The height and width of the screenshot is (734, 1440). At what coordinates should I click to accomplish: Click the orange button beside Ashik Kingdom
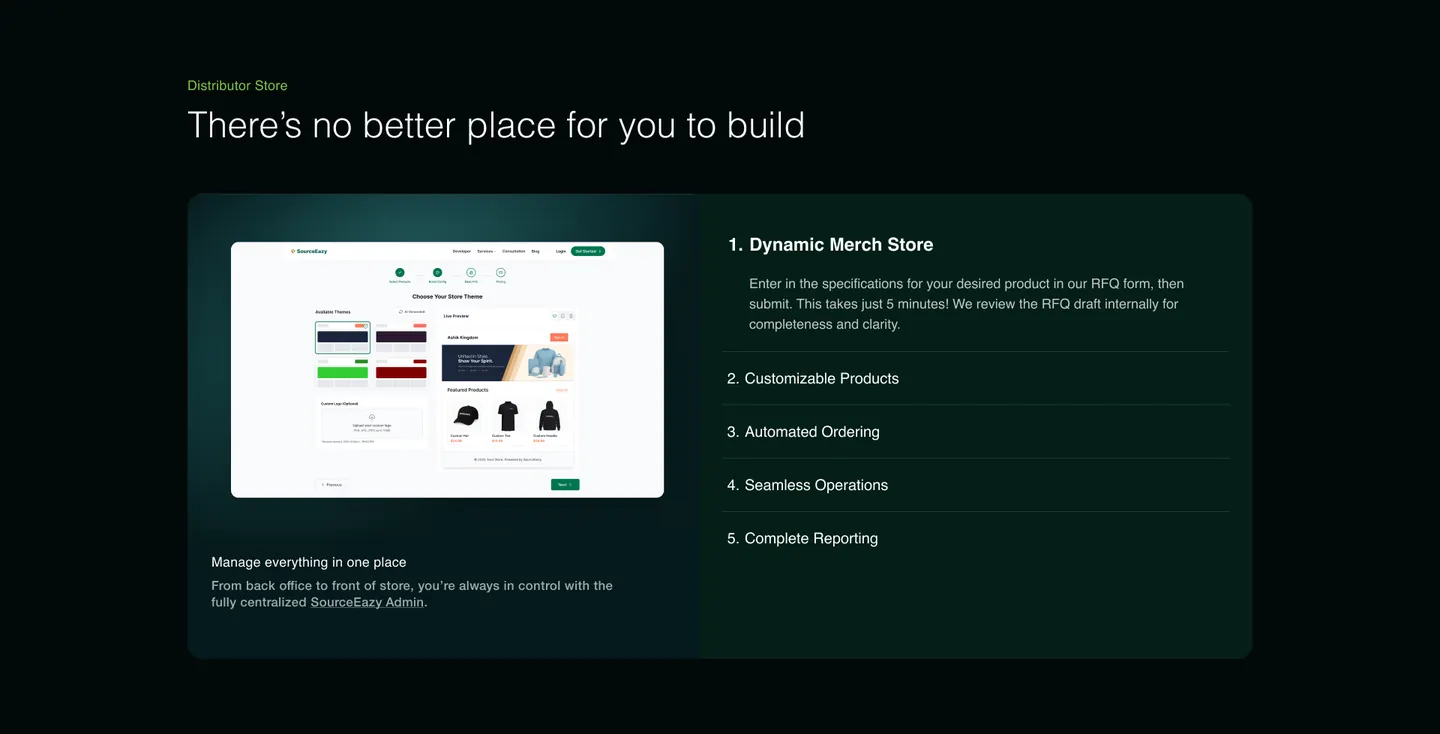(559, 337)
